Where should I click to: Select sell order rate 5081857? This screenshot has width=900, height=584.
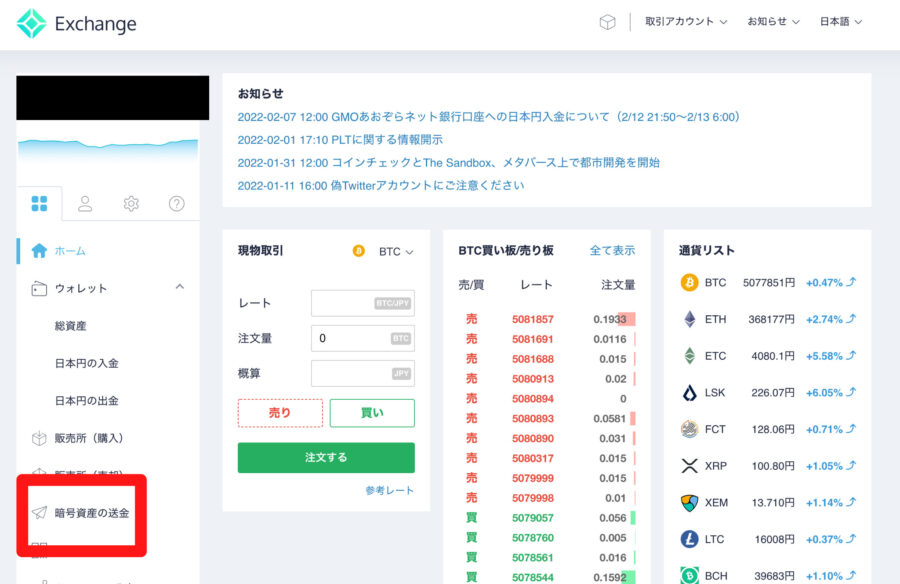pyautogui.click(x=533, y=319)
